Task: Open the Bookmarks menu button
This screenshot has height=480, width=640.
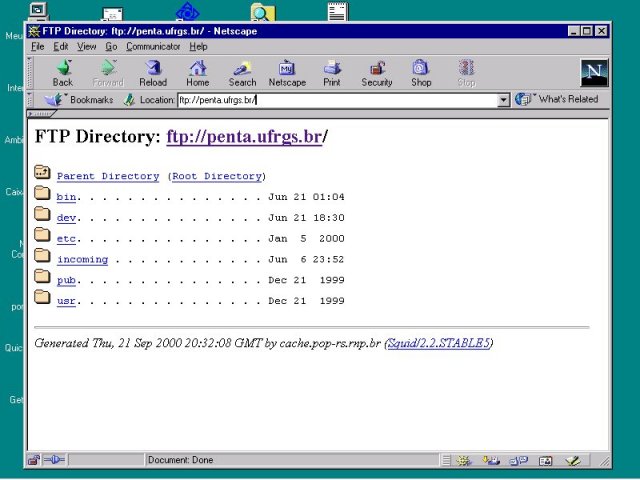Action: 80,100
